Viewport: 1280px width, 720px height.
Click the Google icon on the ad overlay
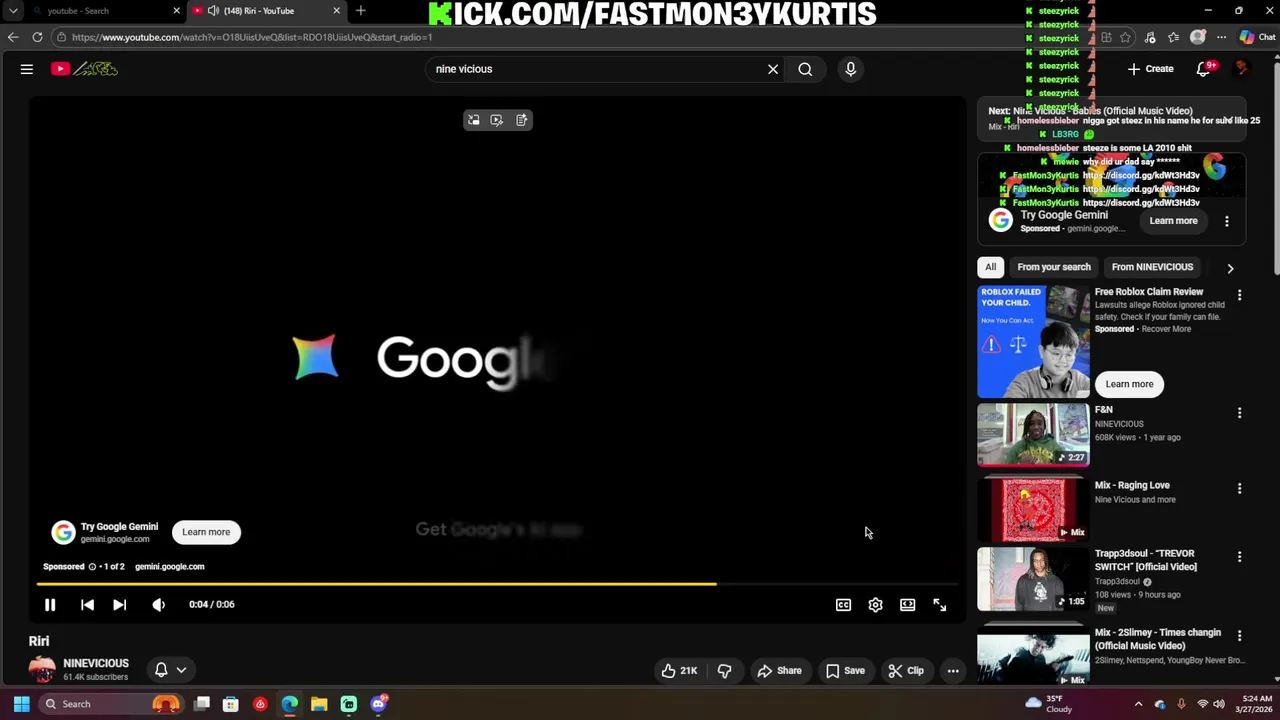point(63,532)
